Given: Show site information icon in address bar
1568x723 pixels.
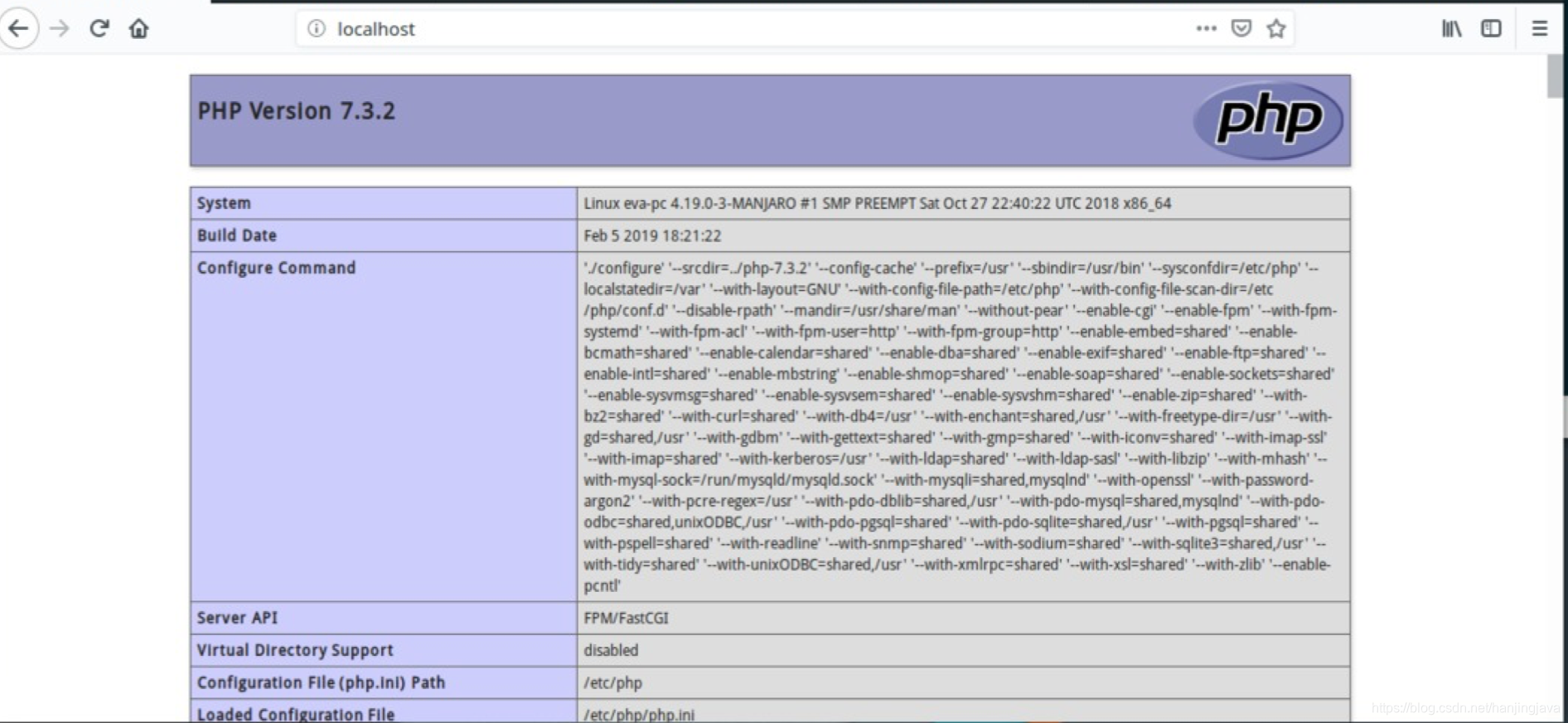Looking at the screenshot, I should tap(317, 29).
